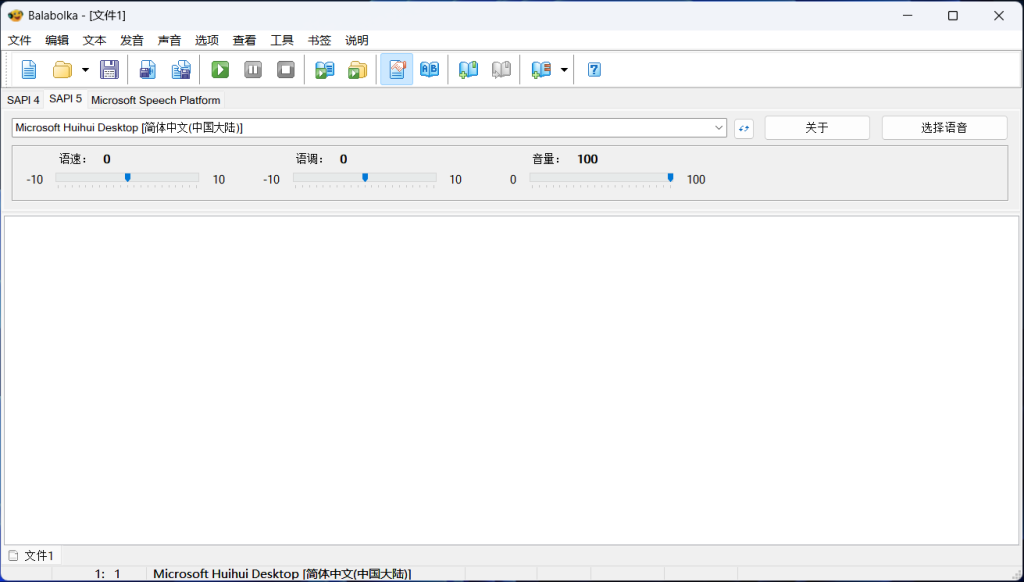
Task: Click the 音量 volume slider handle
Action: [x=670, y=178]
